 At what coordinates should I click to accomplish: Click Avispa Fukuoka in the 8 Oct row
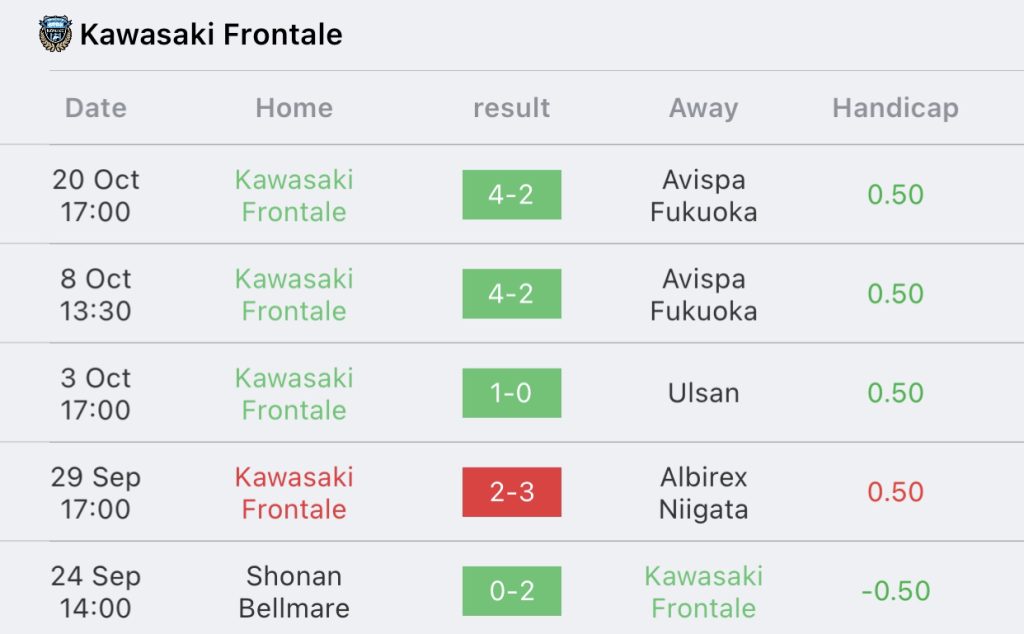point(703,294)
